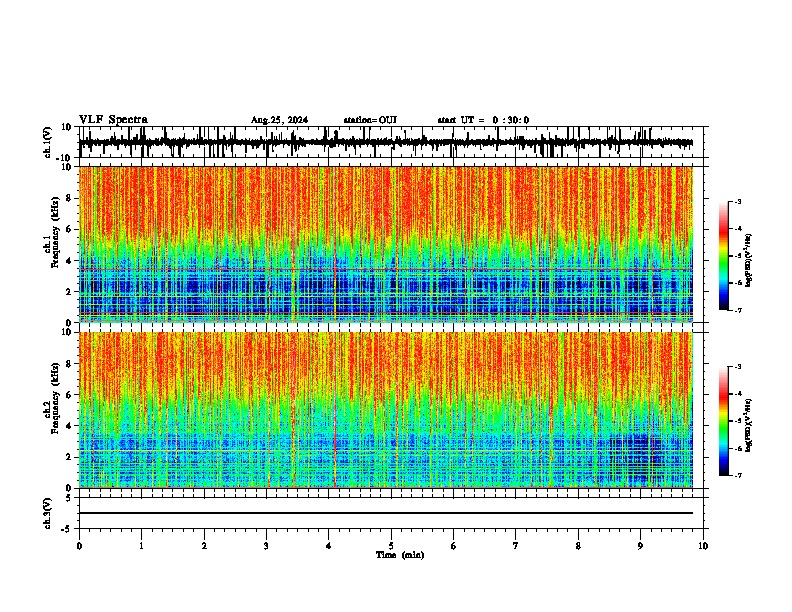Click the "station=OUI" label

[370, 120]
